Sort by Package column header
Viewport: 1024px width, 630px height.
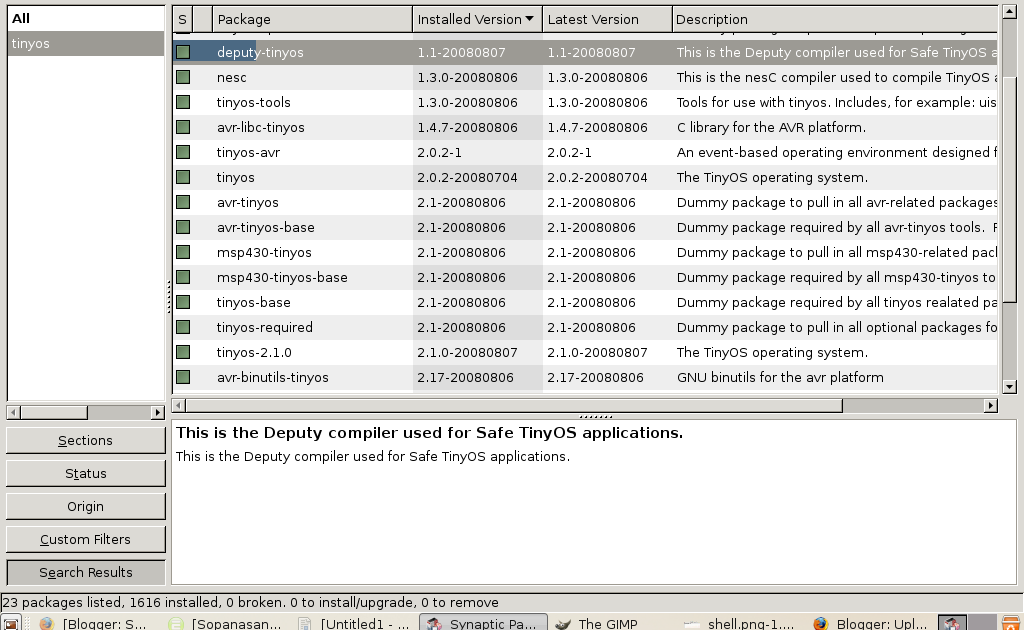[312, 20]
